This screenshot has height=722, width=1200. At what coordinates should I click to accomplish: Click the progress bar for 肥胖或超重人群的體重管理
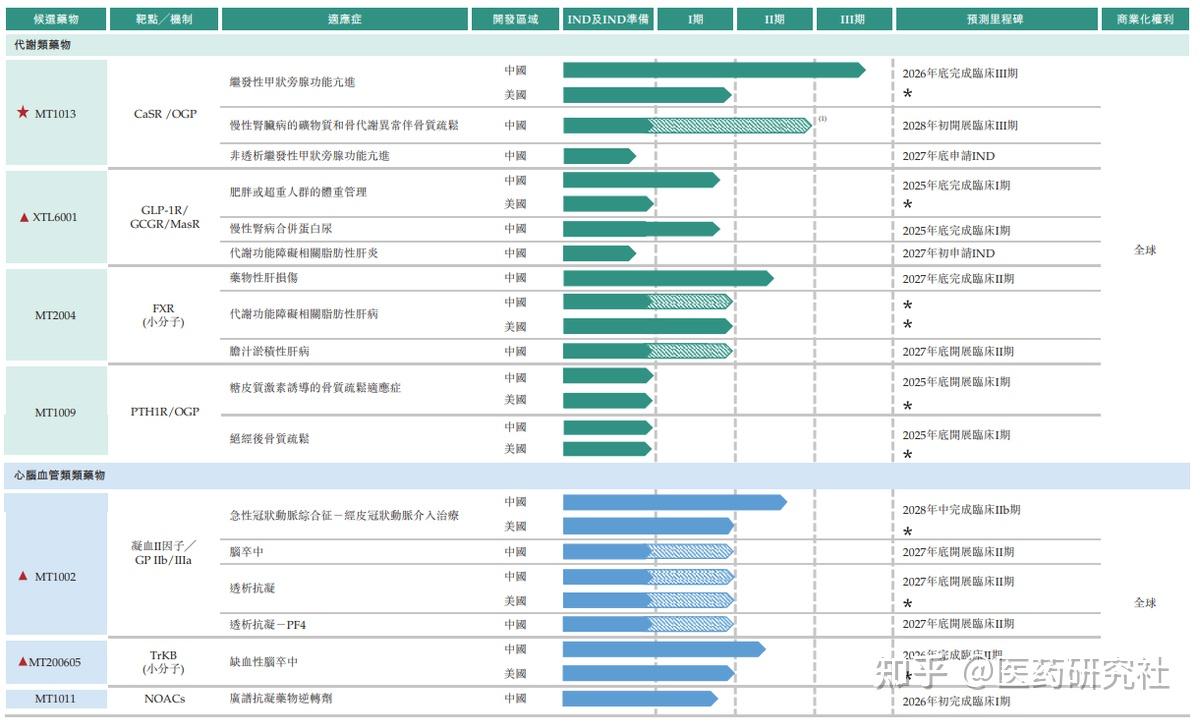640,180
